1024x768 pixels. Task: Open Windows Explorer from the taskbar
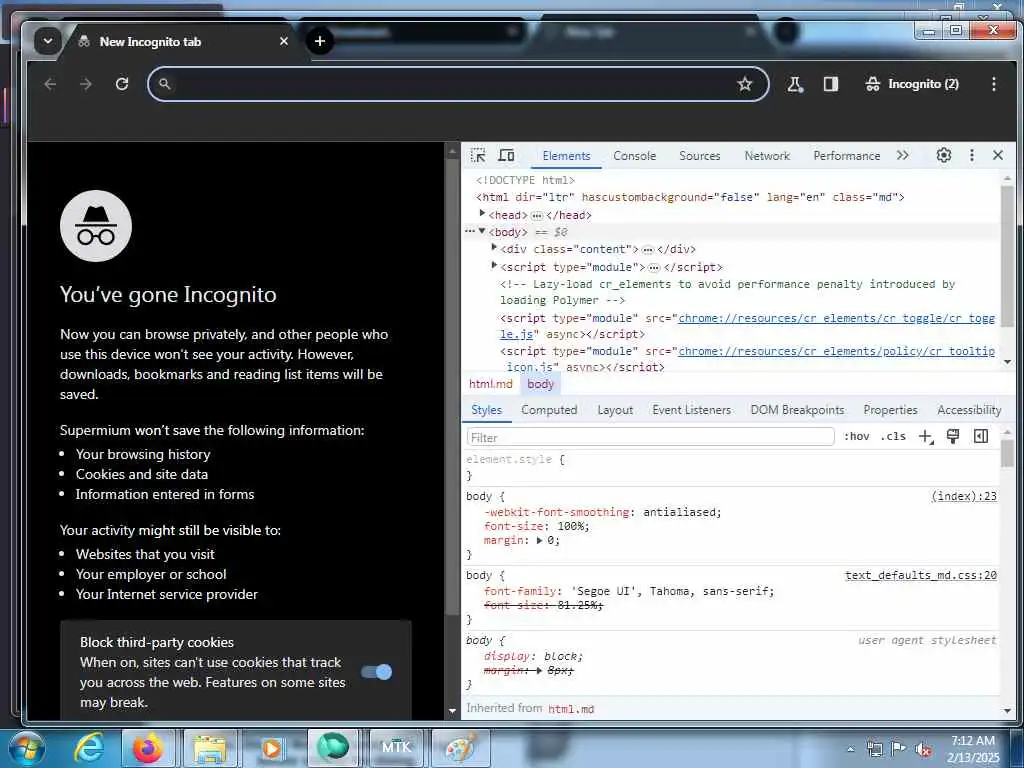(210, 748)
